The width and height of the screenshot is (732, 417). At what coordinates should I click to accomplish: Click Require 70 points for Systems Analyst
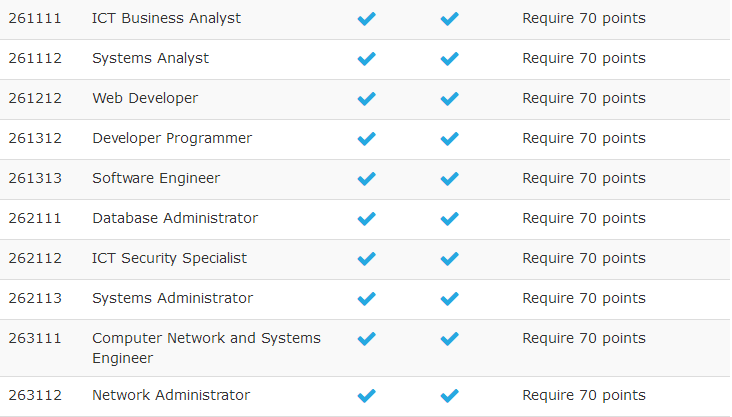click(x=584, y=58)
